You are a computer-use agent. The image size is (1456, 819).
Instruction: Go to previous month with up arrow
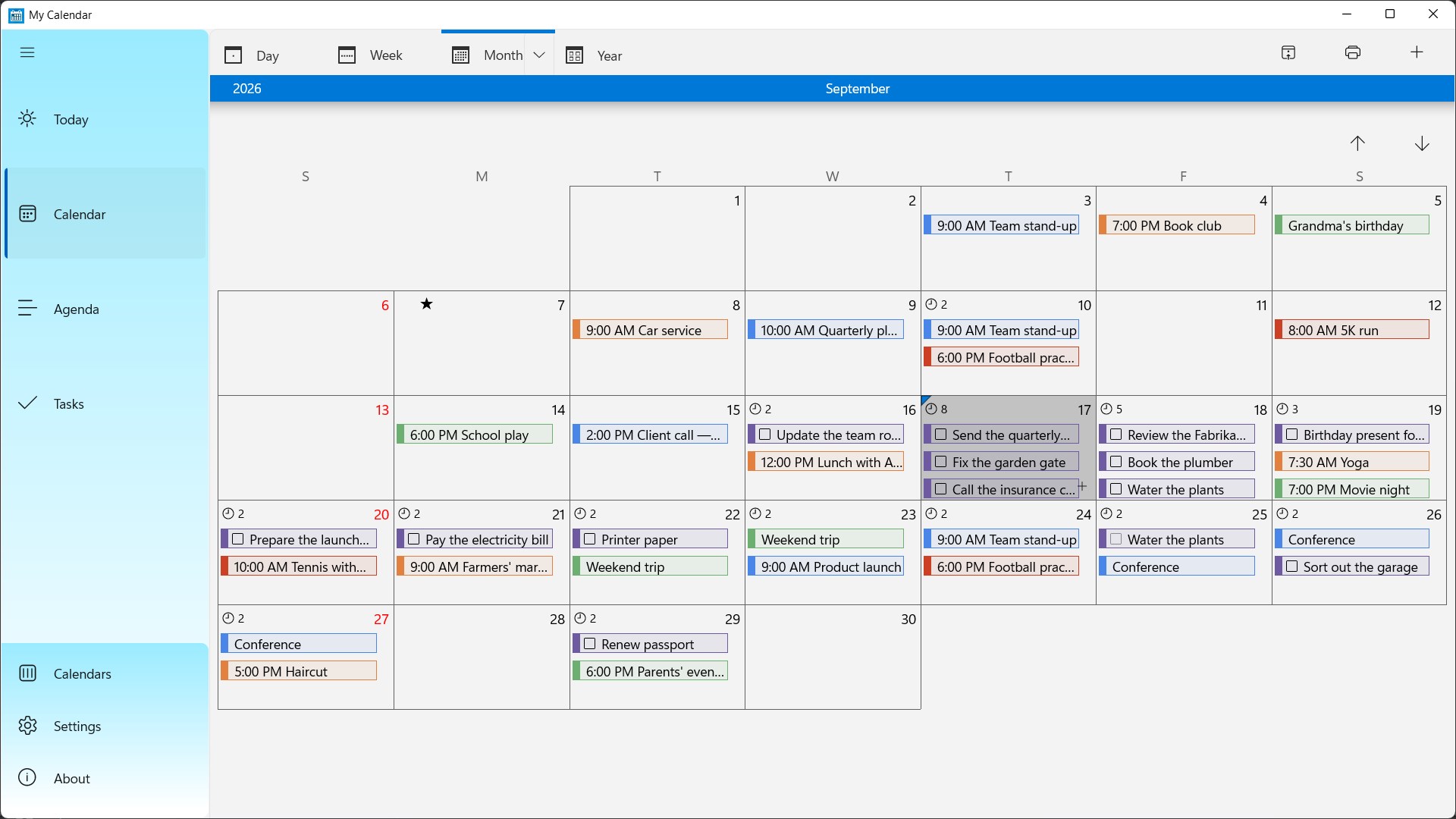pyautogui.click(x=1357, y=143)
